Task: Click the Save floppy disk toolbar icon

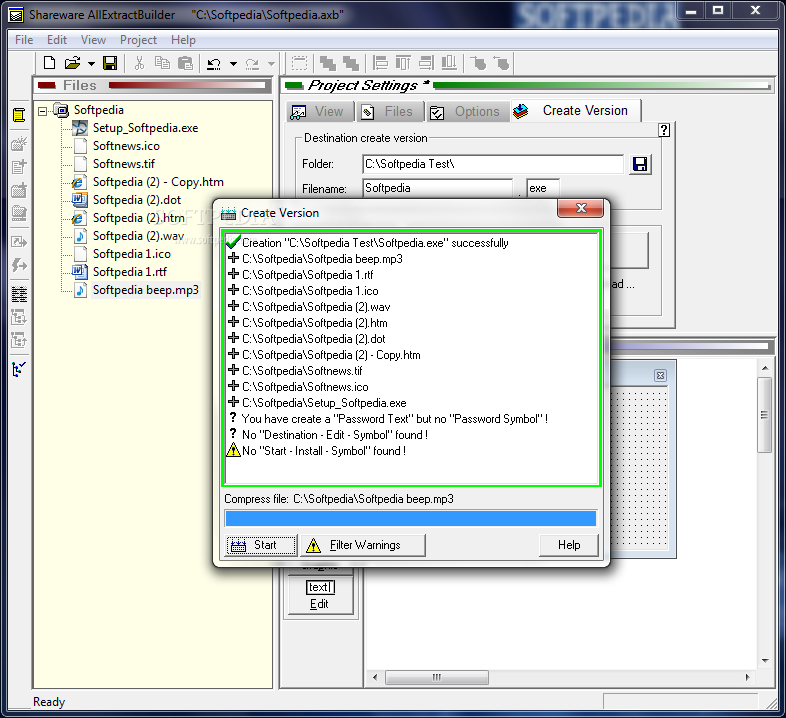Action: (x=110, y=63)
